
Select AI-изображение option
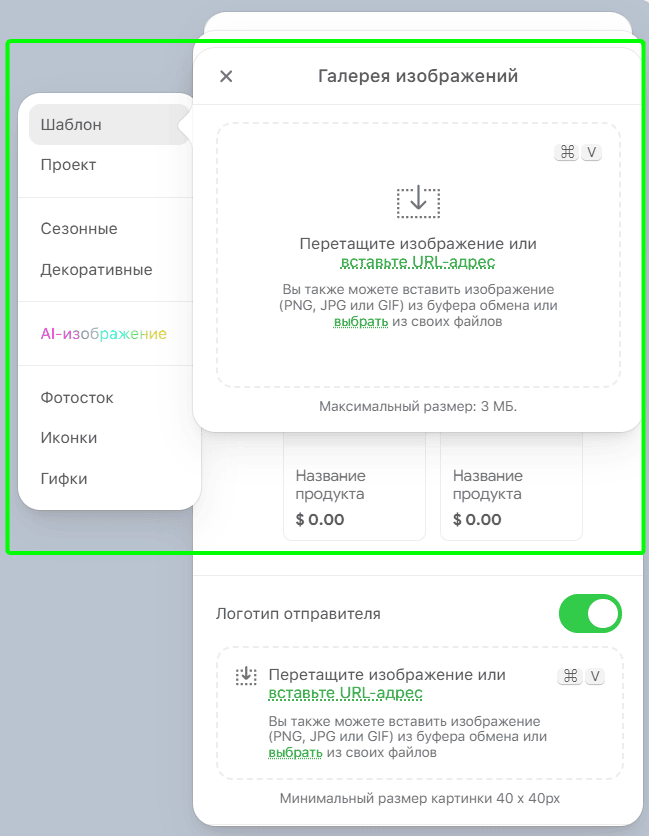click(103, 334)
